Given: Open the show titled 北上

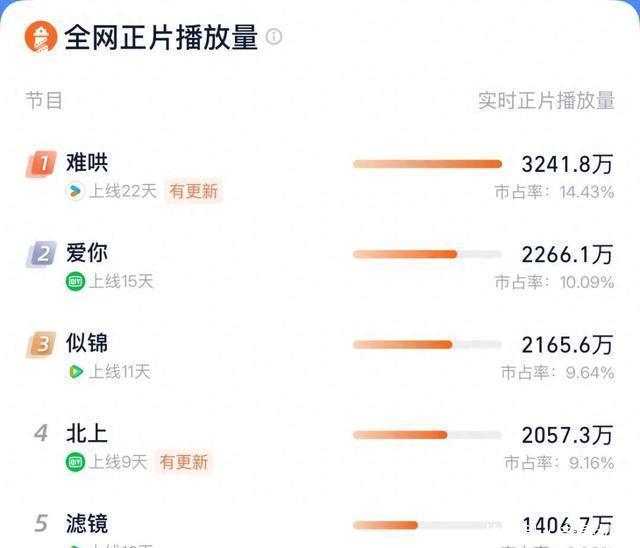Looking at the screenshot, I should point(87,434).
